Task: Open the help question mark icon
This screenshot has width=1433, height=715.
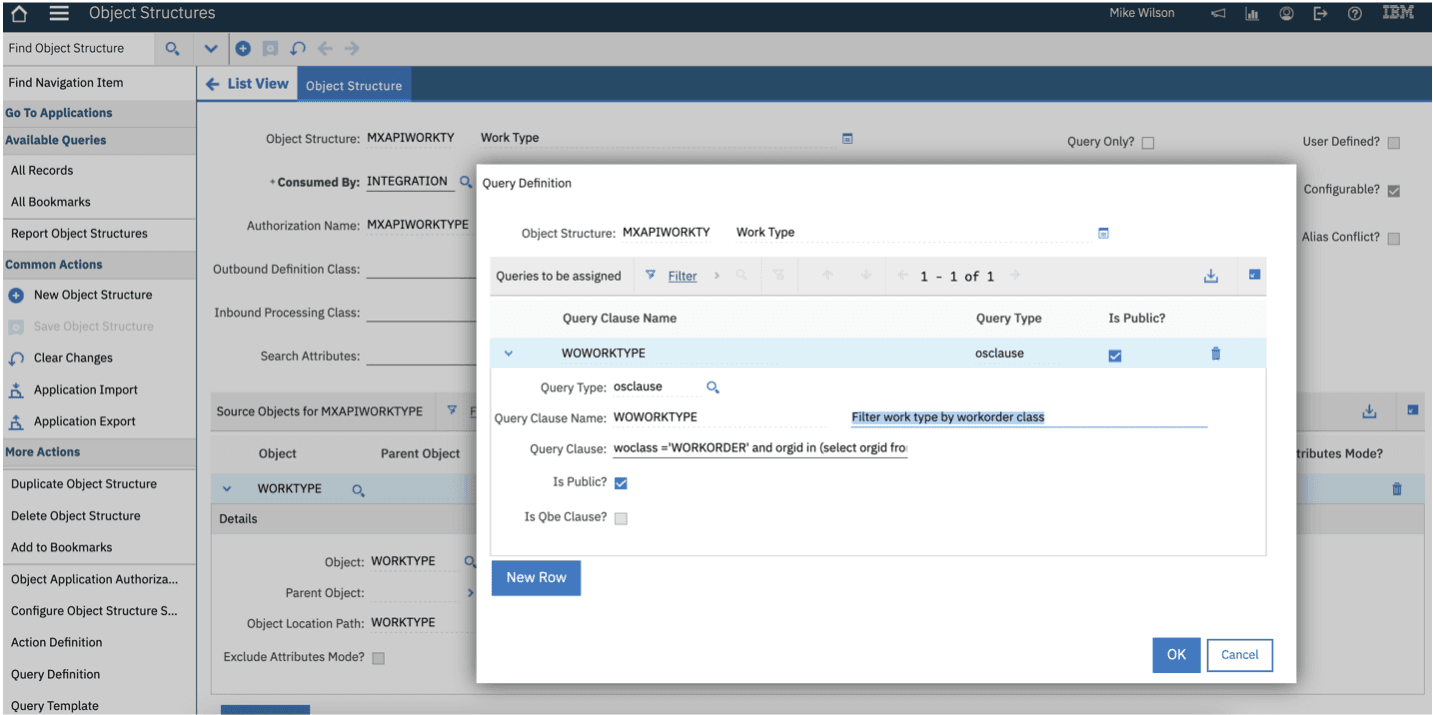Action: pos(1354,14)
